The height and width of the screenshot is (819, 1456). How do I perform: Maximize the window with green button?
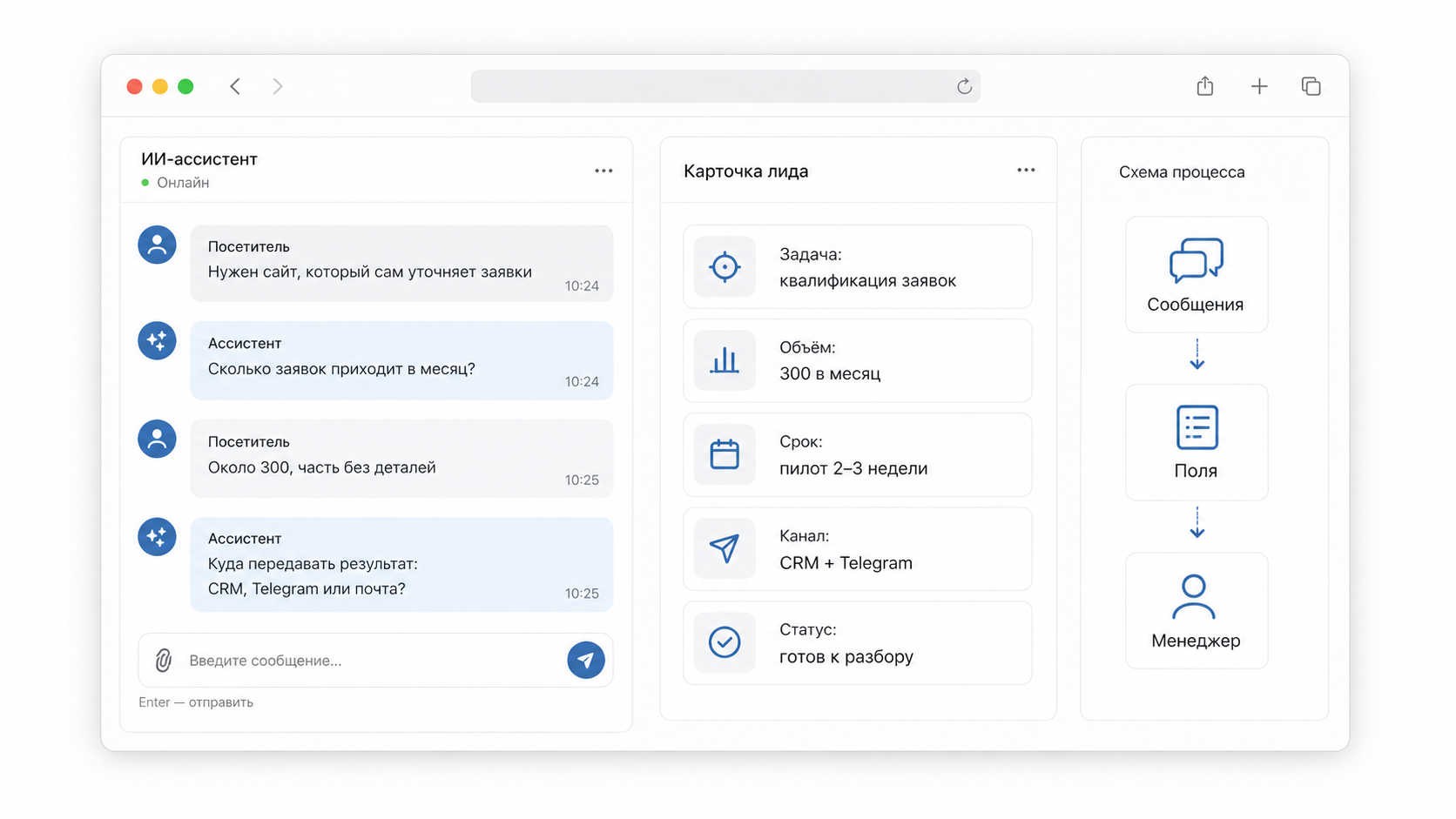pyautogui.click(x=185, y=86)
